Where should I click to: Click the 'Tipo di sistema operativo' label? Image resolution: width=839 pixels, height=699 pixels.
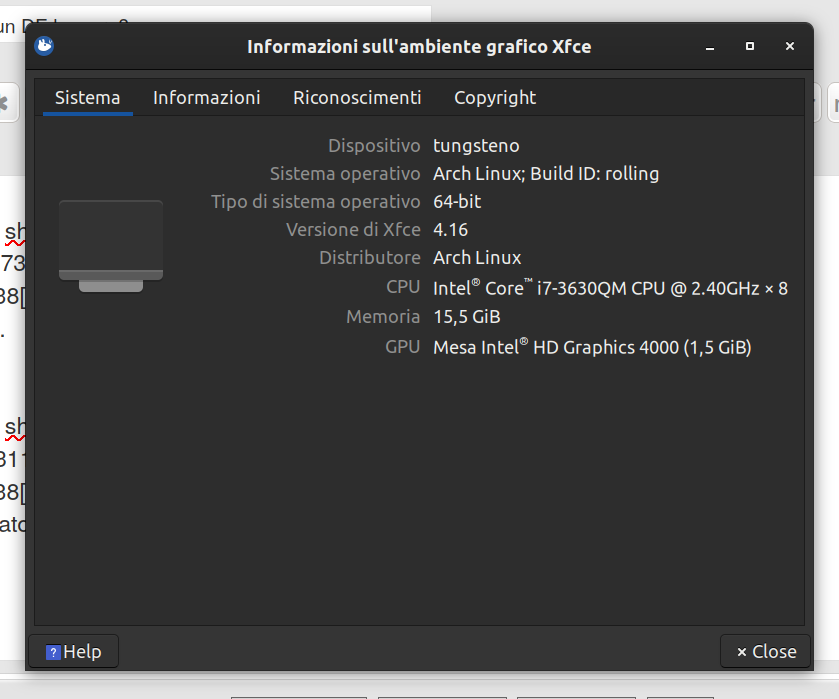(316, 202)
